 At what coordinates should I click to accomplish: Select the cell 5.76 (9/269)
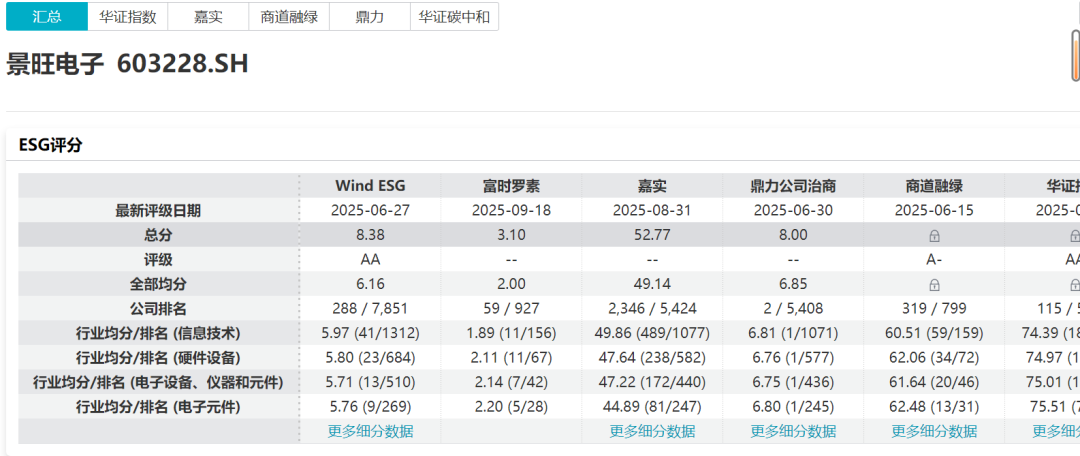371,407
